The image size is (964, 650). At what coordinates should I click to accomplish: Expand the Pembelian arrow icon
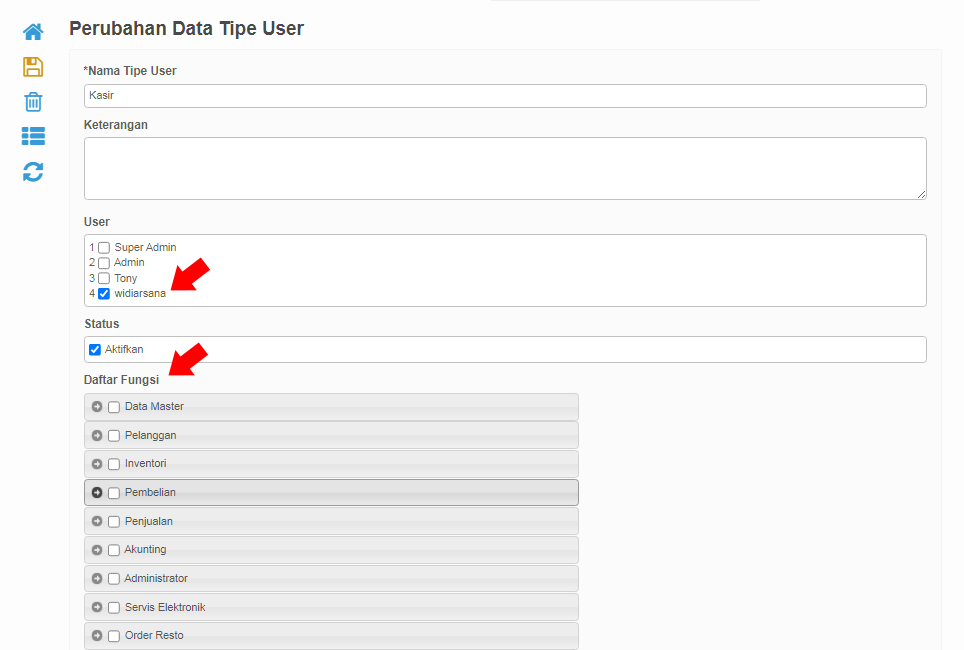(x=97, y=493)
